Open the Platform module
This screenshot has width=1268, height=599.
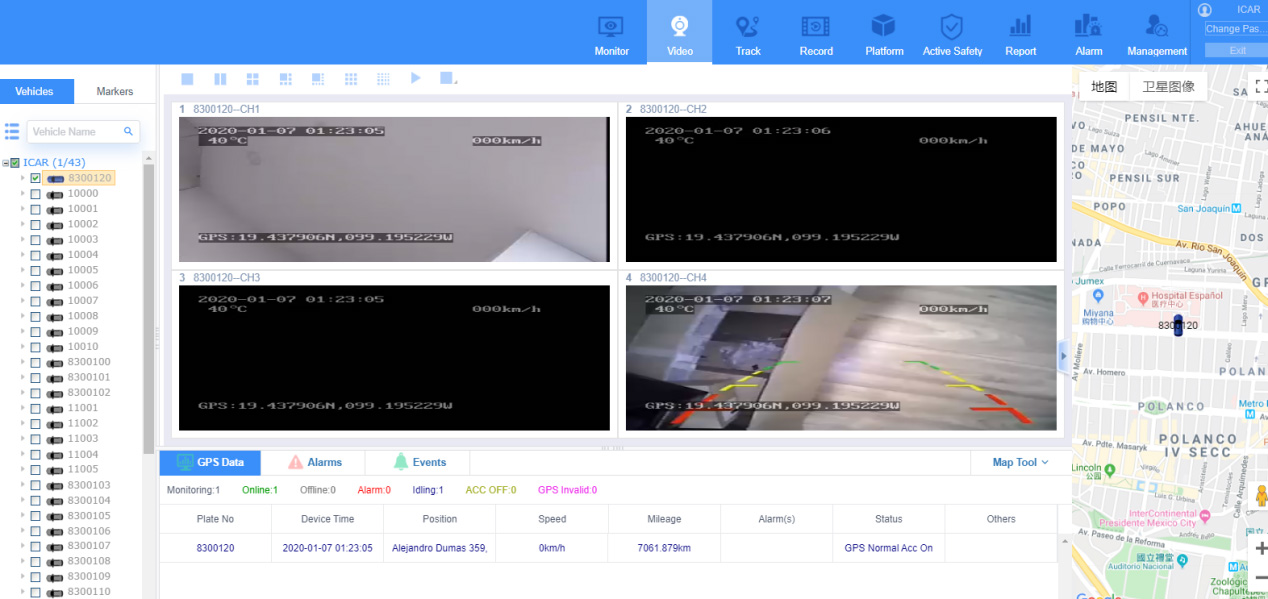884,33
